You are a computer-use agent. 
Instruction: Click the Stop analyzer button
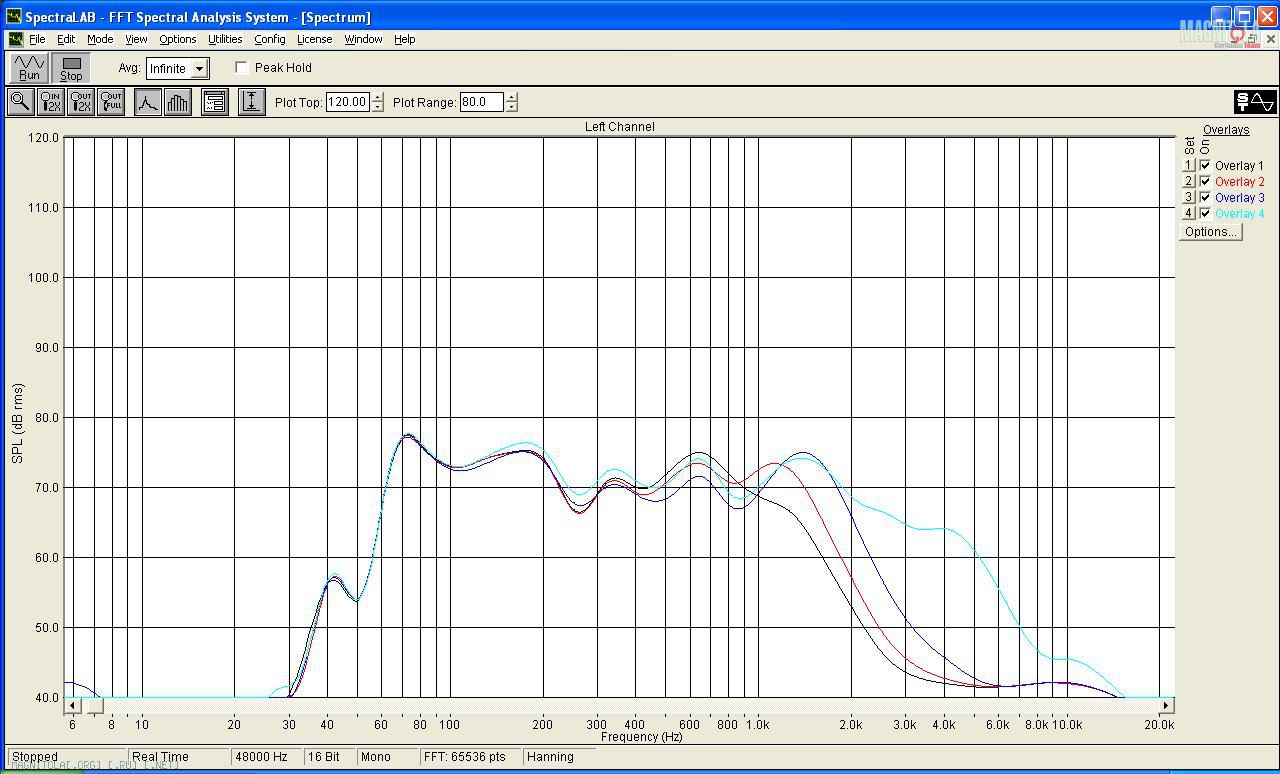71,68
